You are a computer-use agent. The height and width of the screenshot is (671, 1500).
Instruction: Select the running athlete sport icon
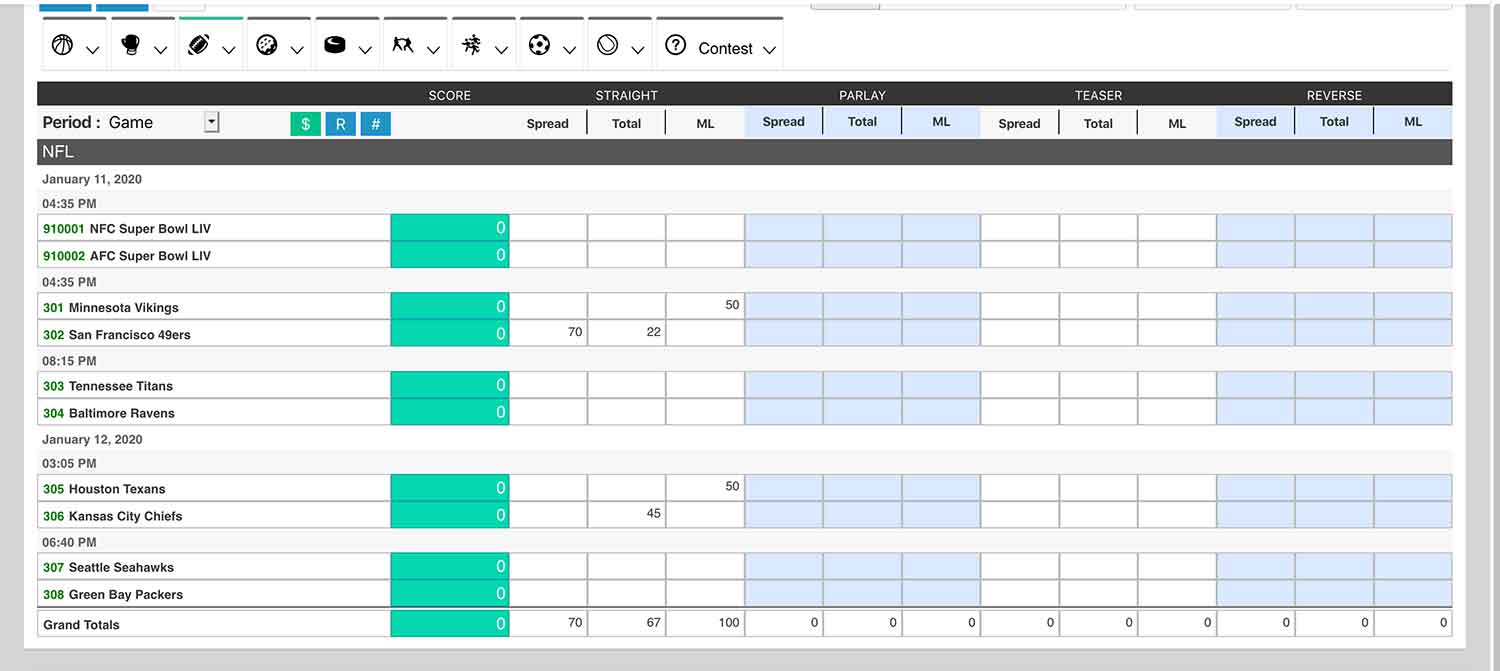(471, 45)
